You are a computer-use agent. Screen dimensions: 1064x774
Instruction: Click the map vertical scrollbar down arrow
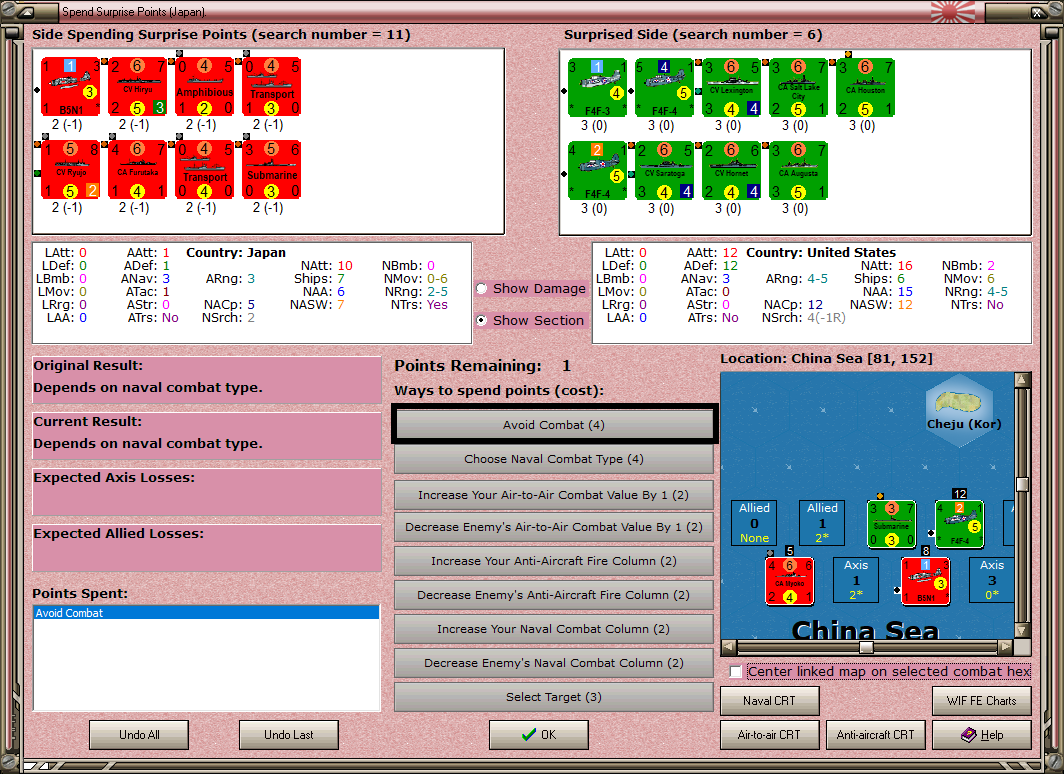tap(1023, 630)
